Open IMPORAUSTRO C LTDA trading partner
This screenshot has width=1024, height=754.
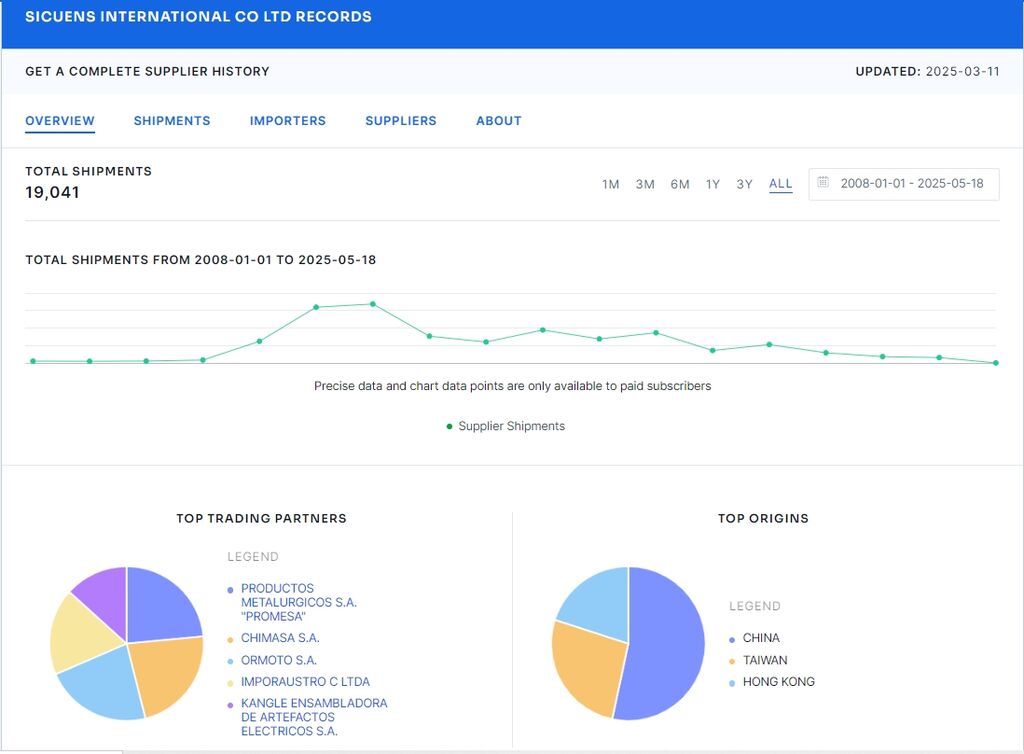pyautogui.click(x=305, y=683)
